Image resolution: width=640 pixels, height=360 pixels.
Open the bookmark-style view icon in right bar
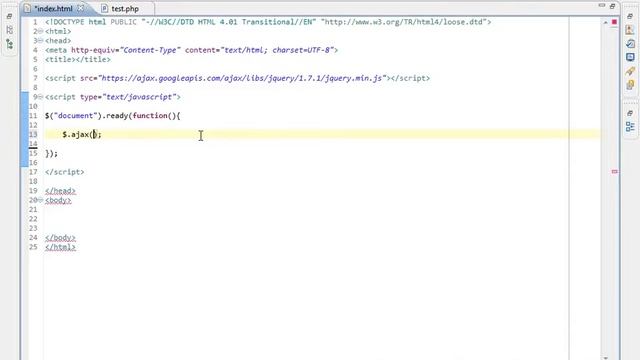tap(630, 30)
